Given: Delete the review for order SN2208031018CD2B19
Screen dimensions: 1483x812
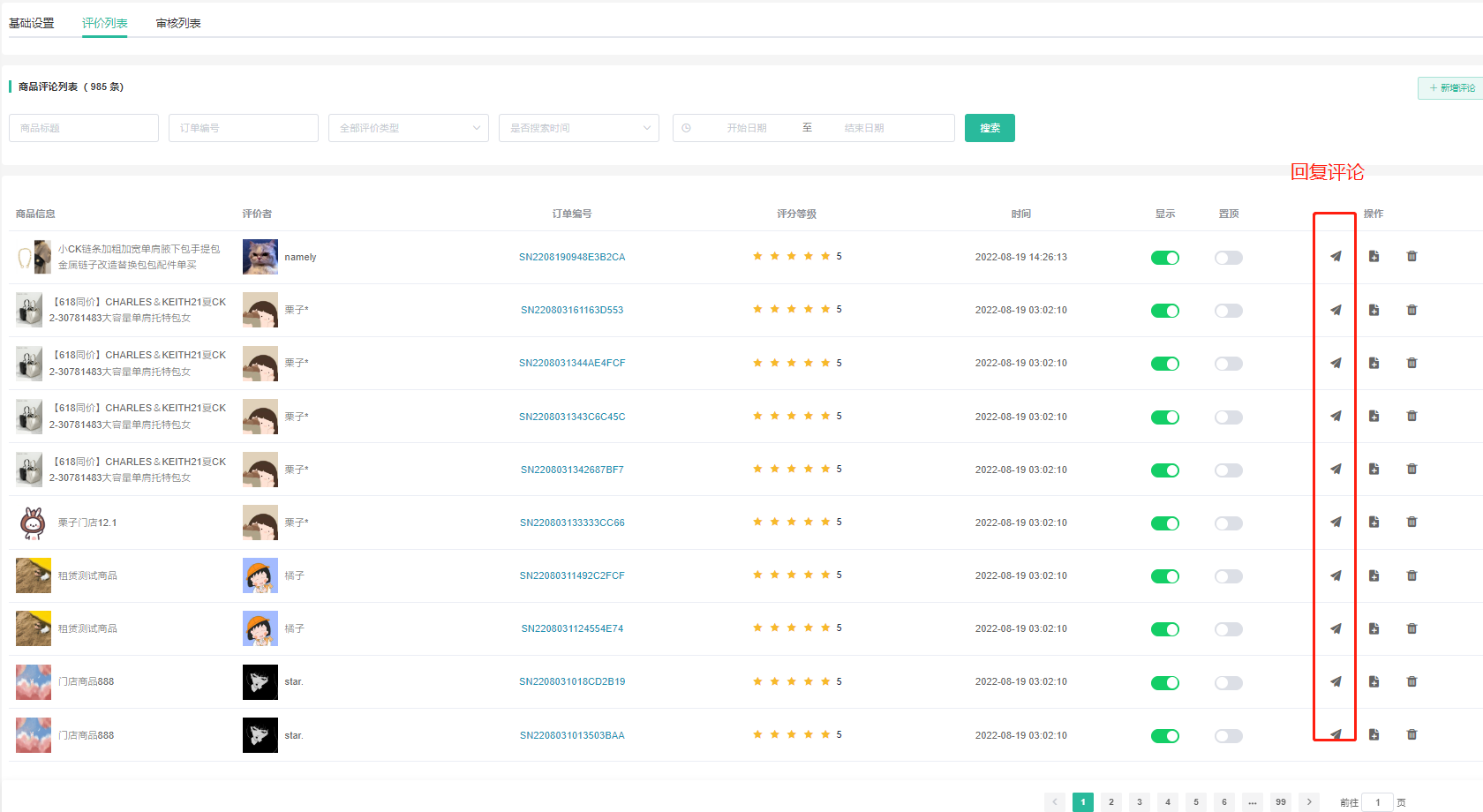Looking at the screenshot, I should pyautogui.click(x=1411, y=681).
